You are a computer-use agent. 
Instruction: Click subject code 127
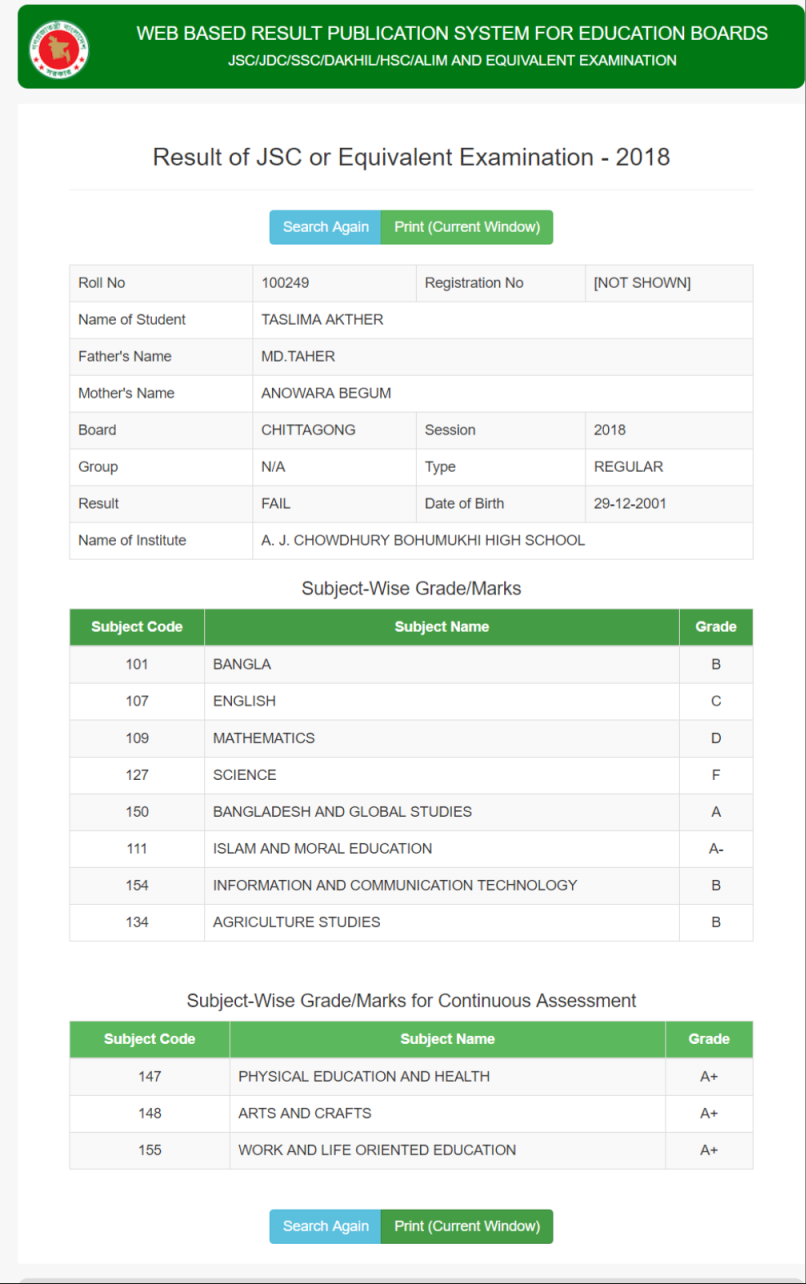pyautogui.click(x=137, y=775)
